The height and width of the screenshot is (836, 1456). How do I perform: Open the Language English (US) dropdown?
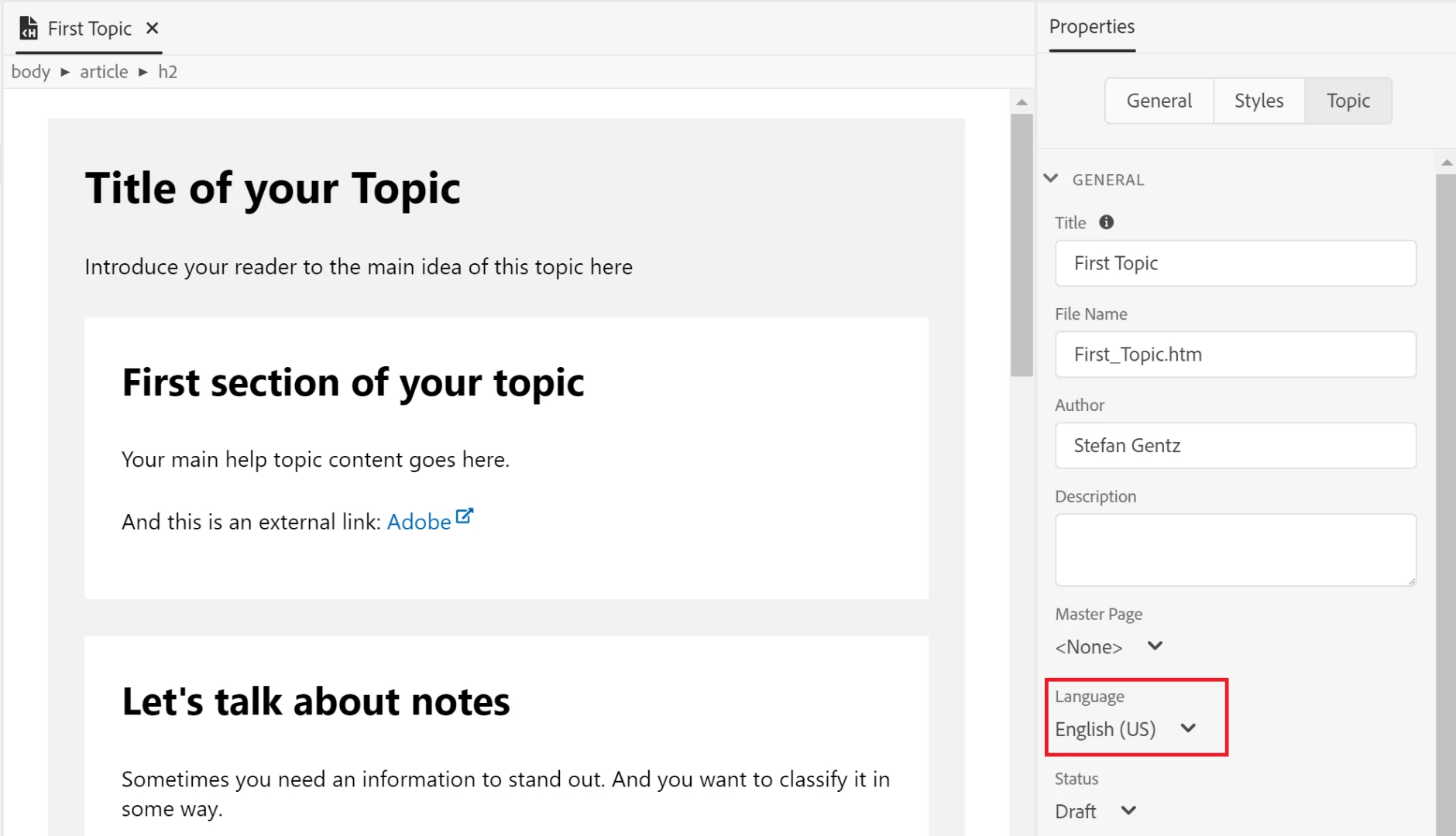(x=1125, y=729)
